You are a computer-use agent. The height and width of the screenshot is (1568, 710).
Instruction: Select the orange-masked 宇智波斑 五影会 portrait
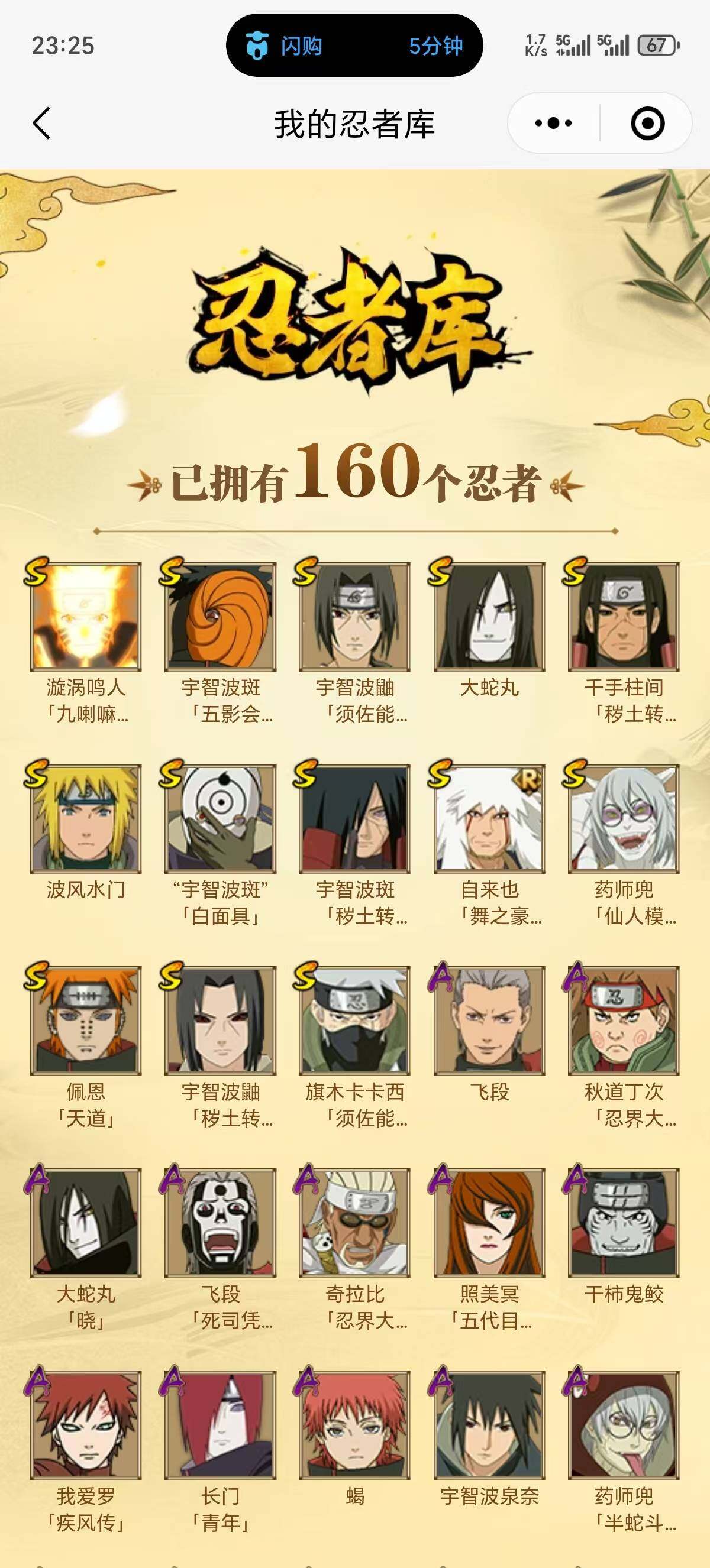pos(221,617)
